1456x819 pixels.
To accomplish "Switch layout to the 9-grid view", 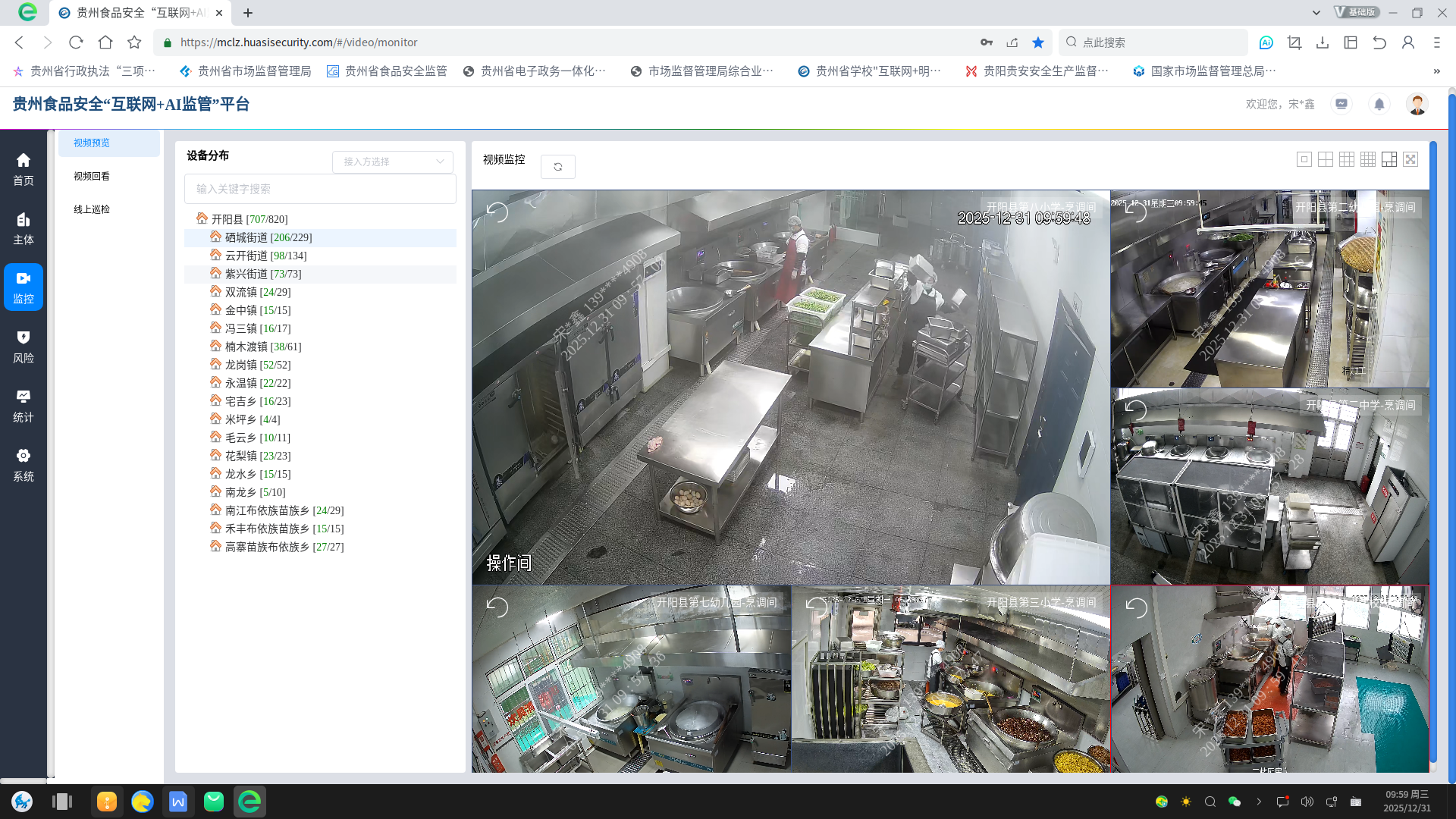I will pyautogui.click(x=1347, y=159).
